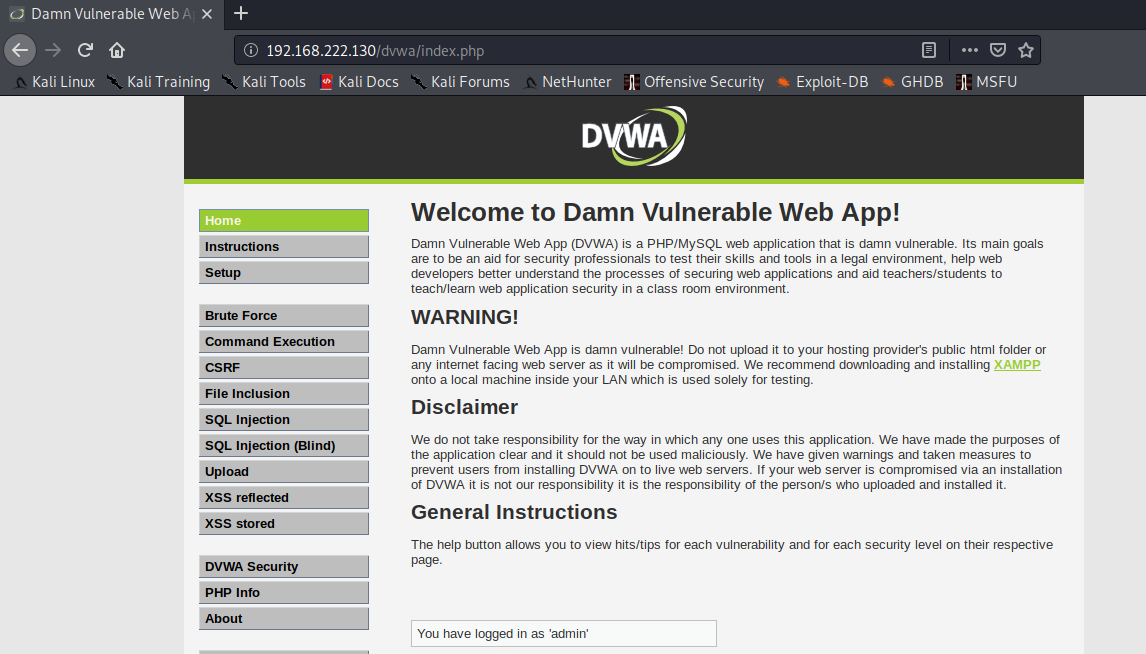Open Offensive Security bookmark
This screenshot has width=1146, height=654.
click(694, 82)
